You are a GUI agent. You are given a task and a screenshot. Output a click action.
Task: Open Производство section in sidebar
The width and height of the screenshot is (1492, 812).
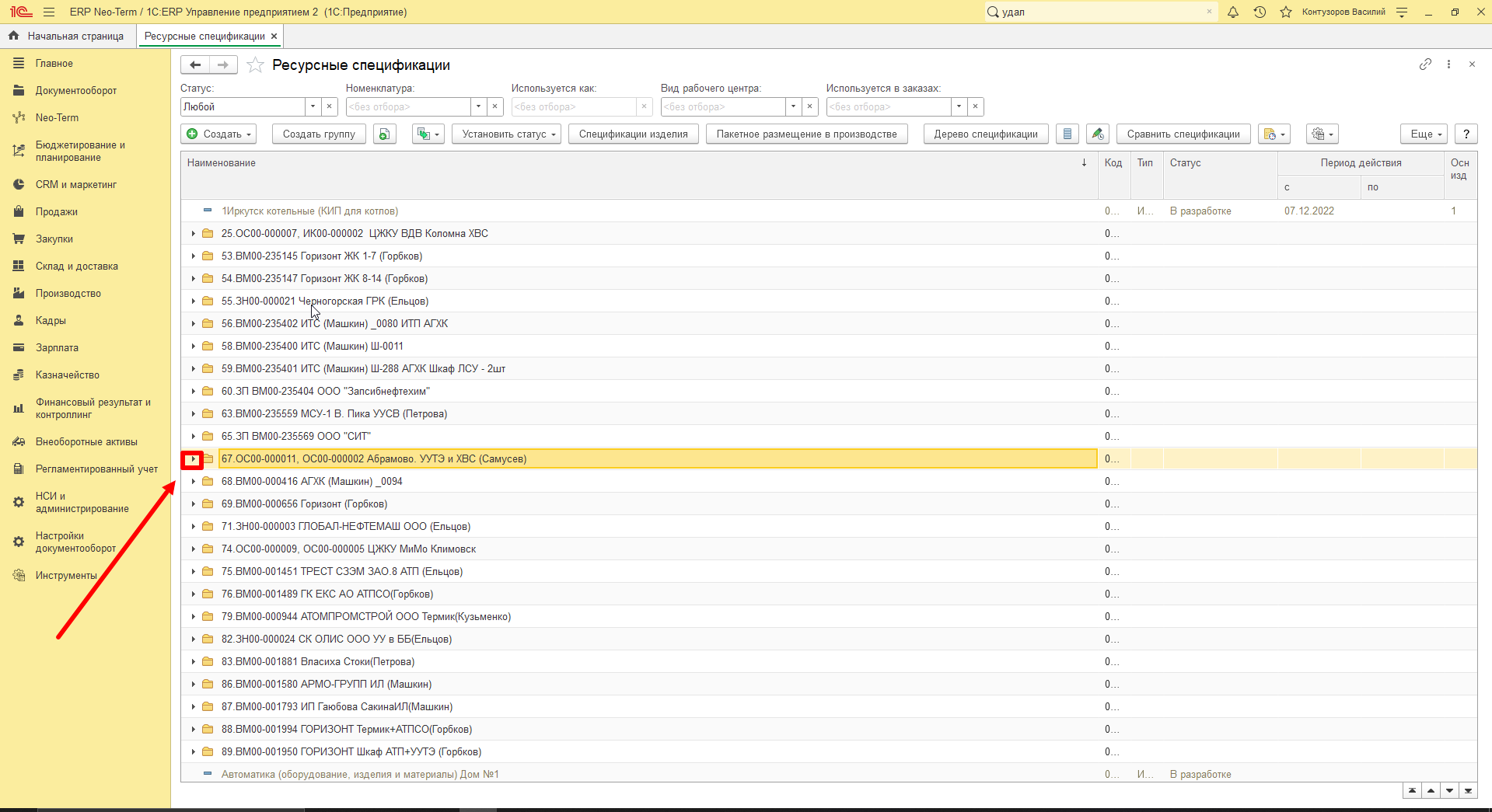(x=68, y=294)
